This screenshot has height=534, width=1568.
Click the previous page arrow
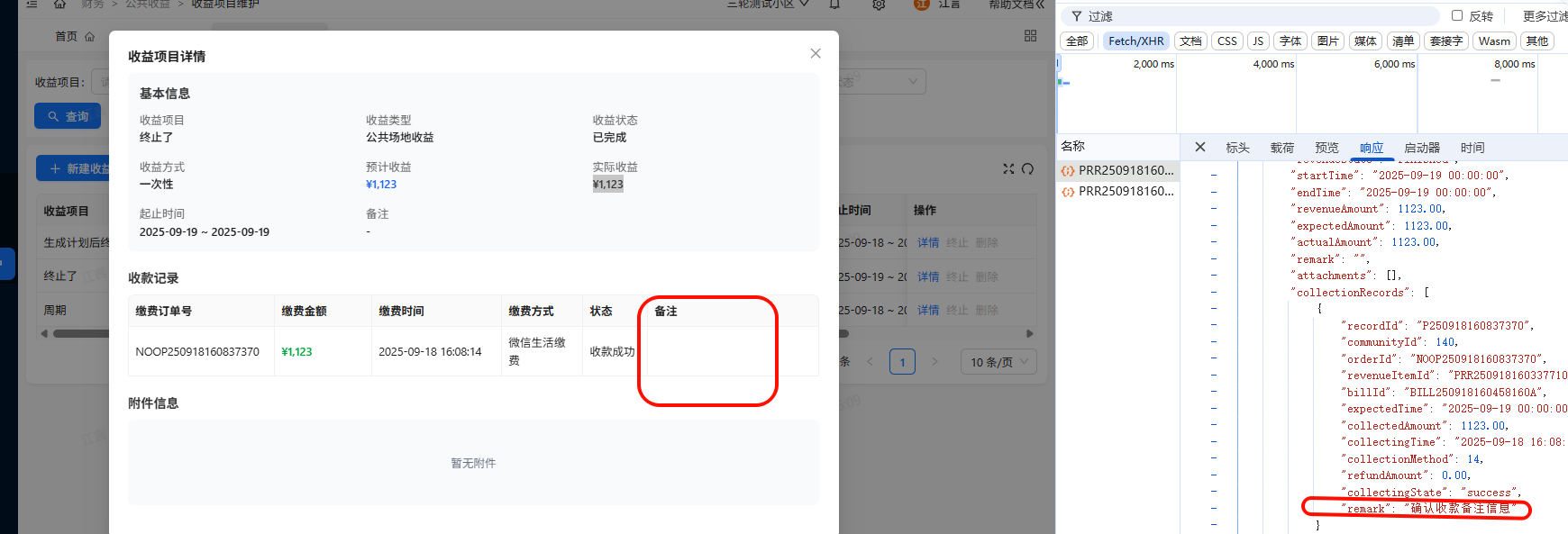pyautogui.click(x=870, y=362)
